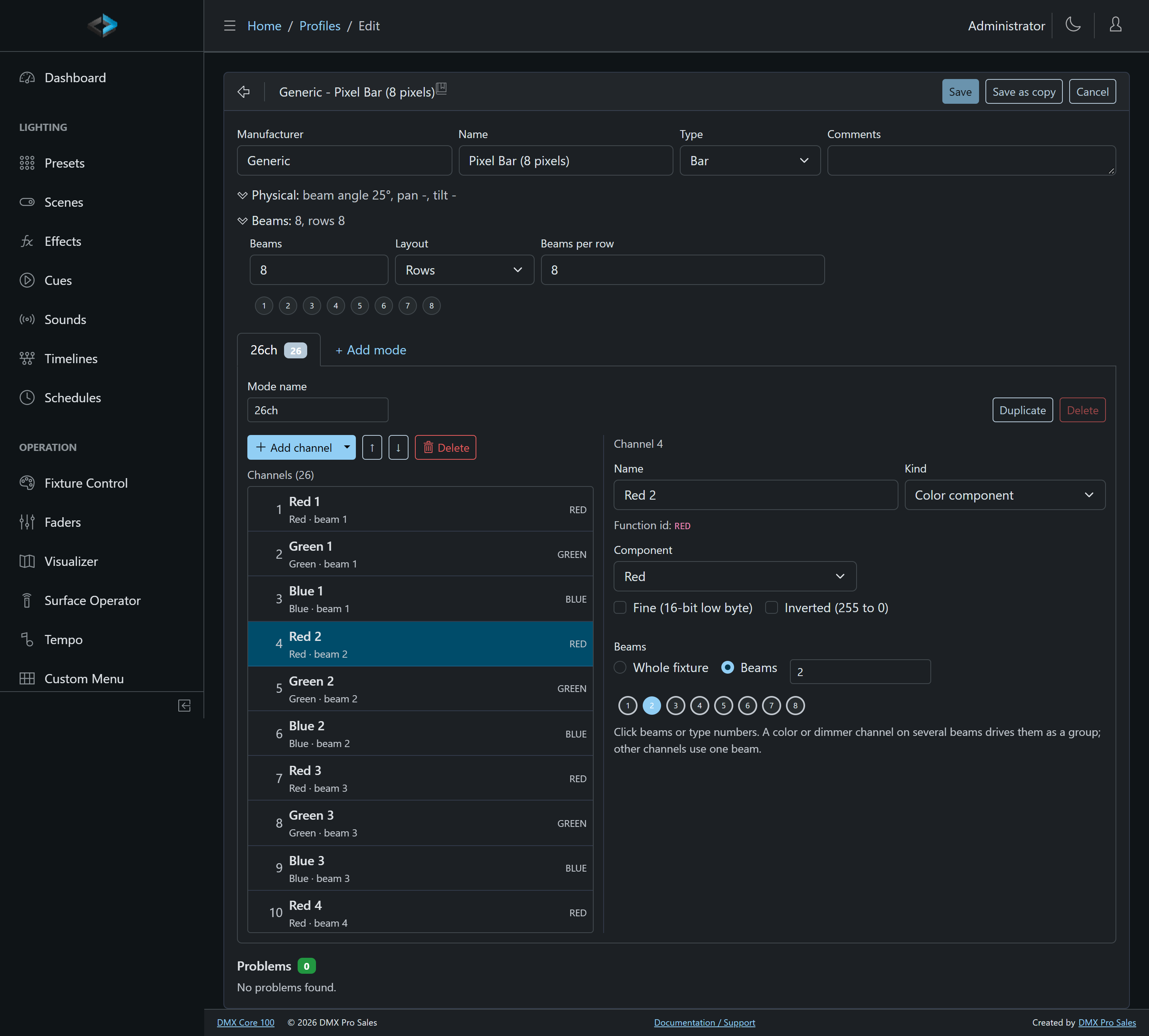Click the Mode name input field
The image size is (1149, 1036).
(x=318, y=410)
